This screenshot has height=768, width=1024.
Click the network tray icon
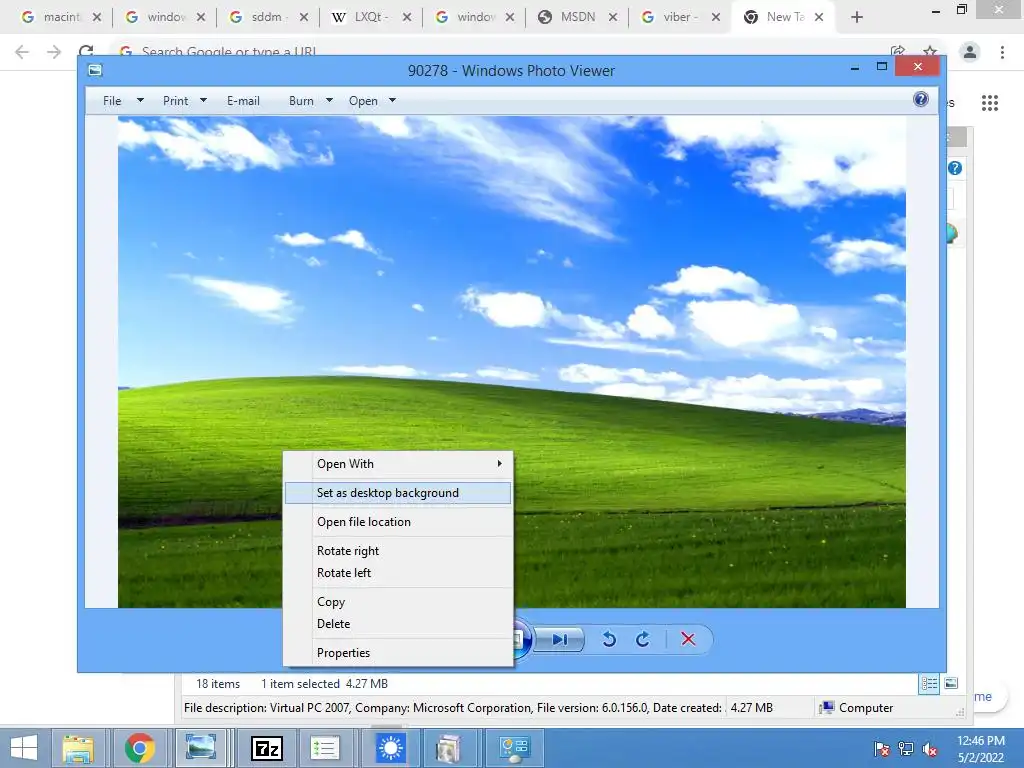click(906, 749)
